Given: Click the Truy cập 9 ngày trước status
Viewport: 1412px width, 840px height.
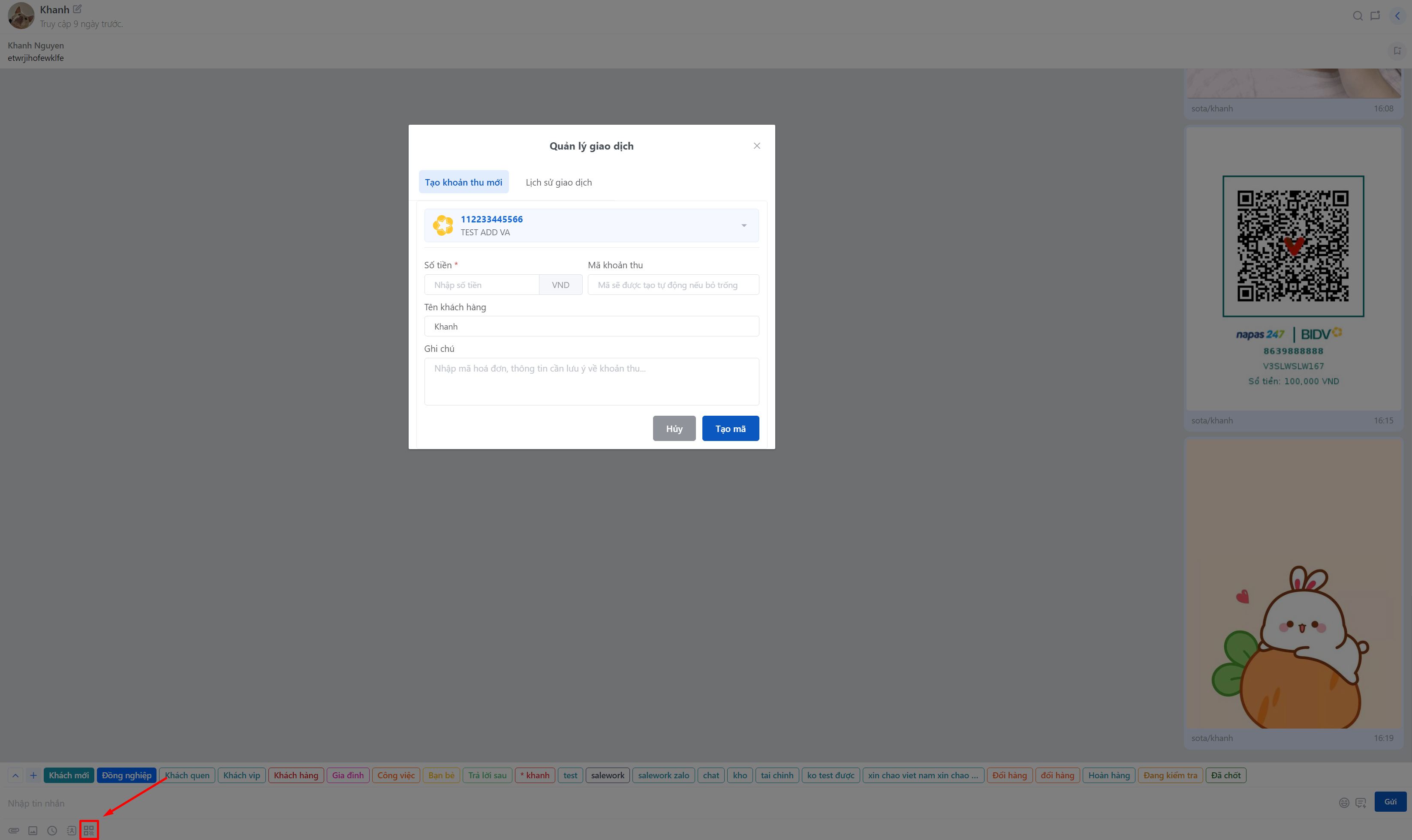Looking at the screenshot, I should 81,24.
